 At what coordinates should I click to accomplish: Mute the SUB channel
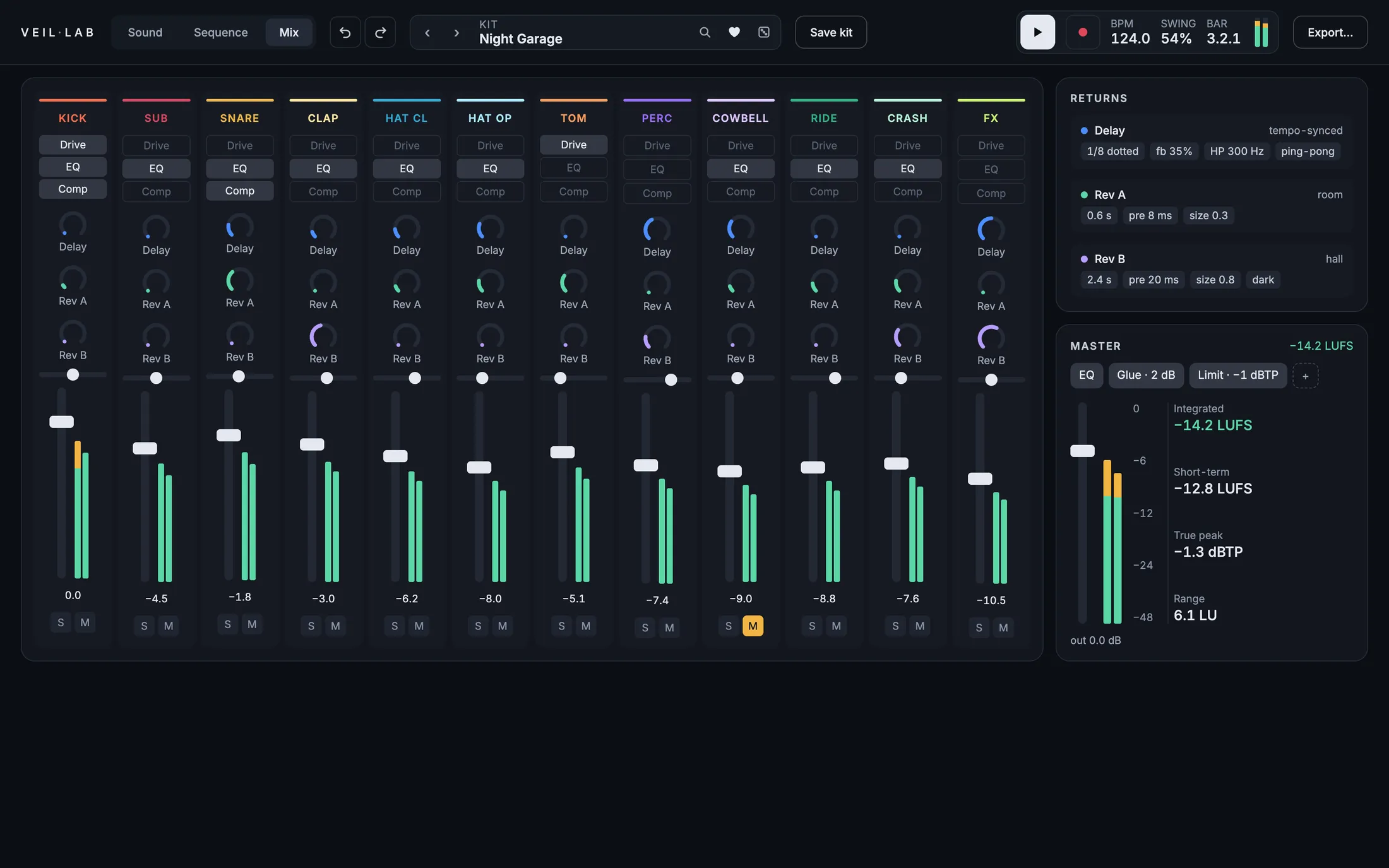(169, 626)
